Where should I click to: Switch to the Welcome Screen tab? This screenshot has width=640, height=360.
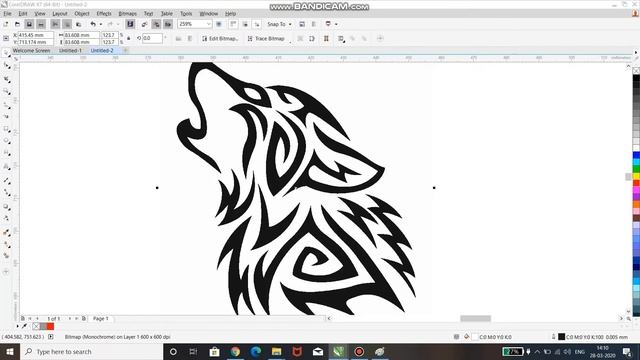click(x=31, y=51)
